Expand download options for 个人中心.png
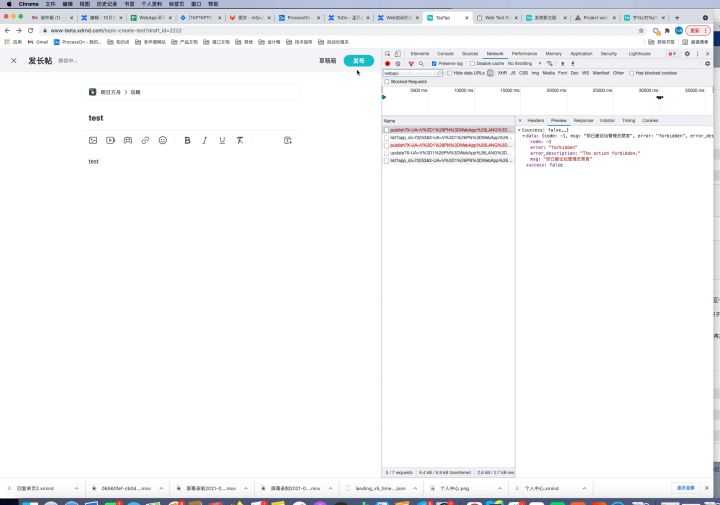This screenshot has height=505, width=720. pyautogui.click(x=500, y=488)
